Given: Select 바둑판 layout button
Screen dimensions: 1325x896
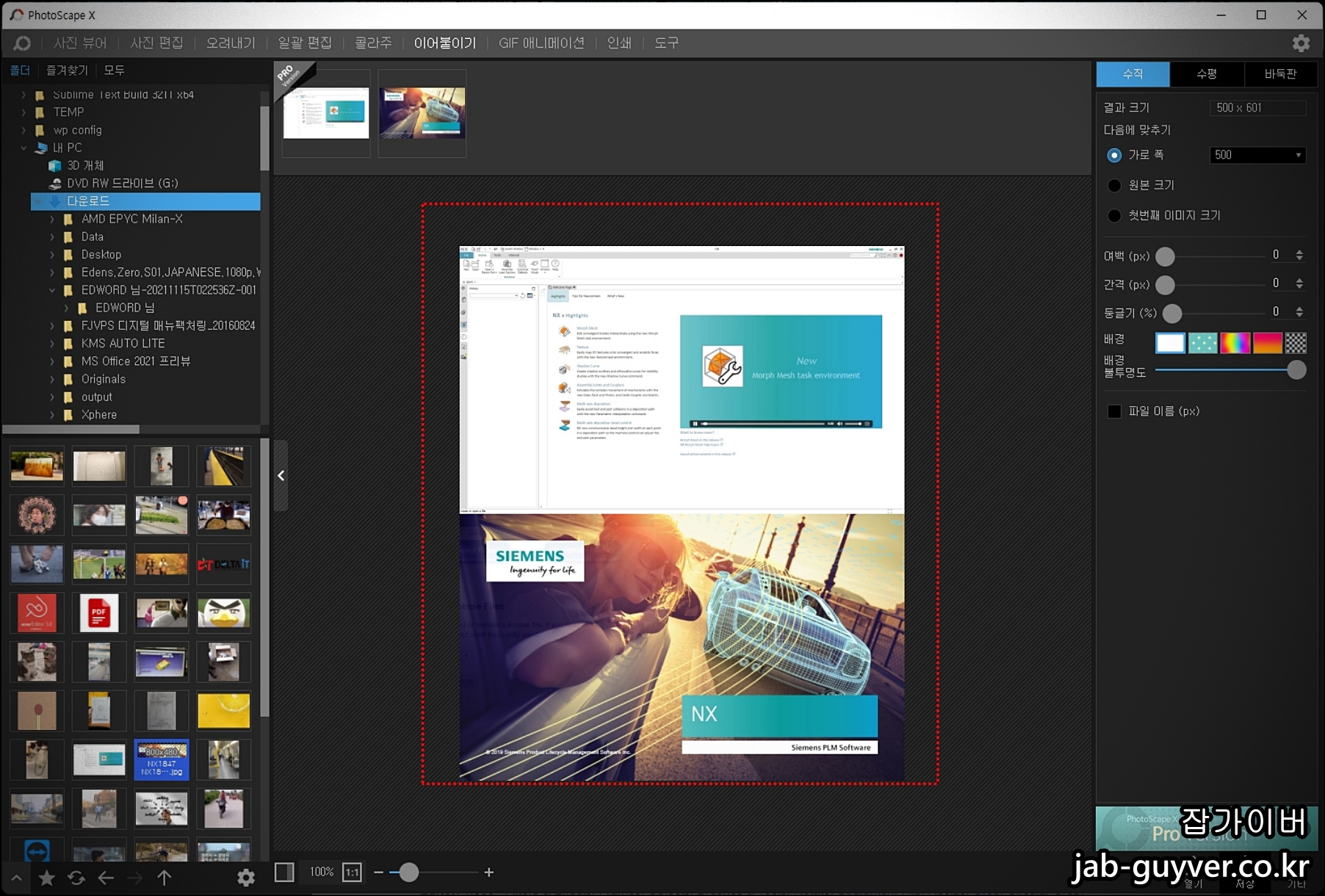Looking at the screenshot, I should [1281, 74].
